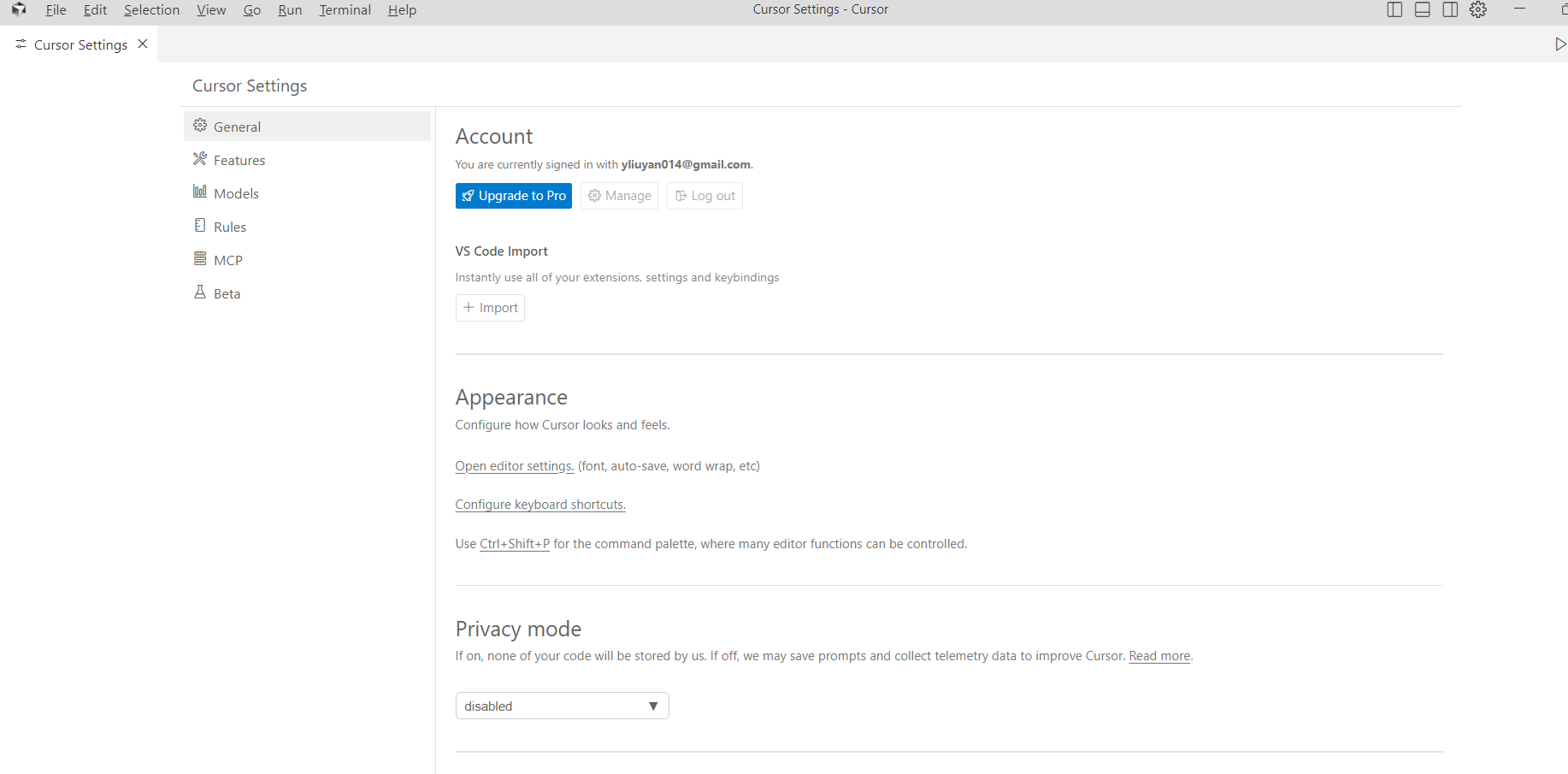Select the Cursor Settings tab
Image resolution: width=1568 pixels, height=774 pixels.
[79, 44]
